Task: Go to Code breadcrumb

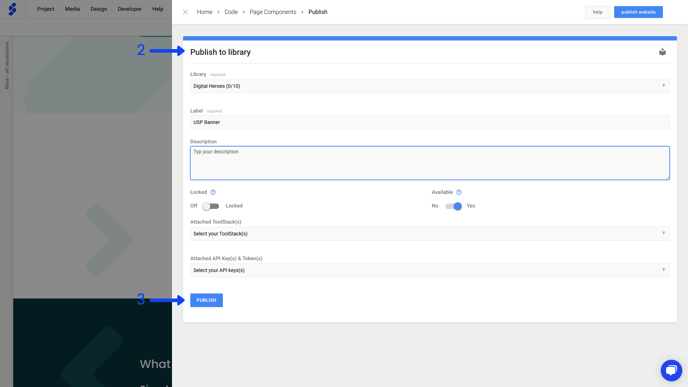Action: pos(231,12)
